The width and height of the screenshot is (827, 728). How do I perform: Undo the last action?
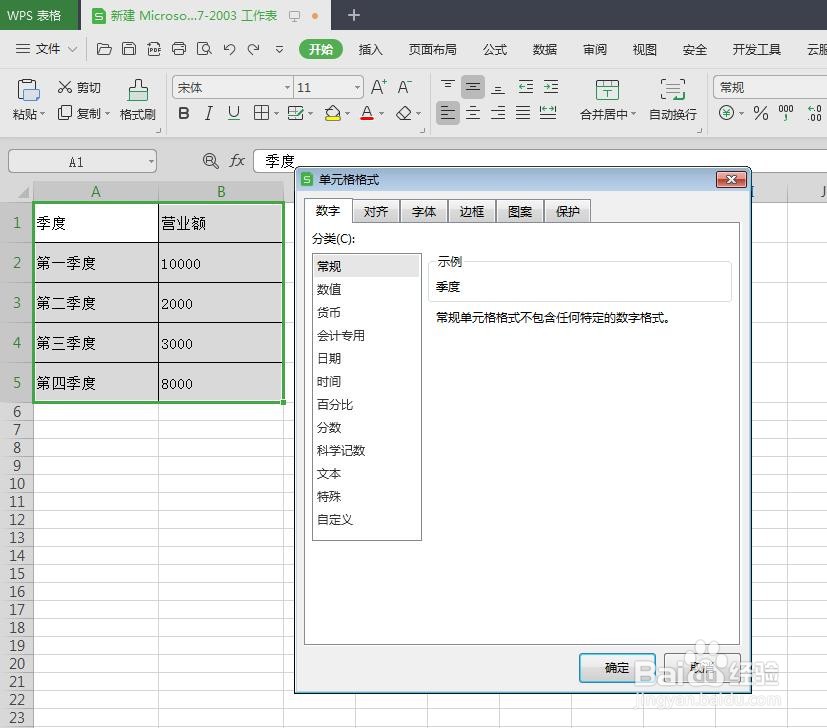[229, 49]
